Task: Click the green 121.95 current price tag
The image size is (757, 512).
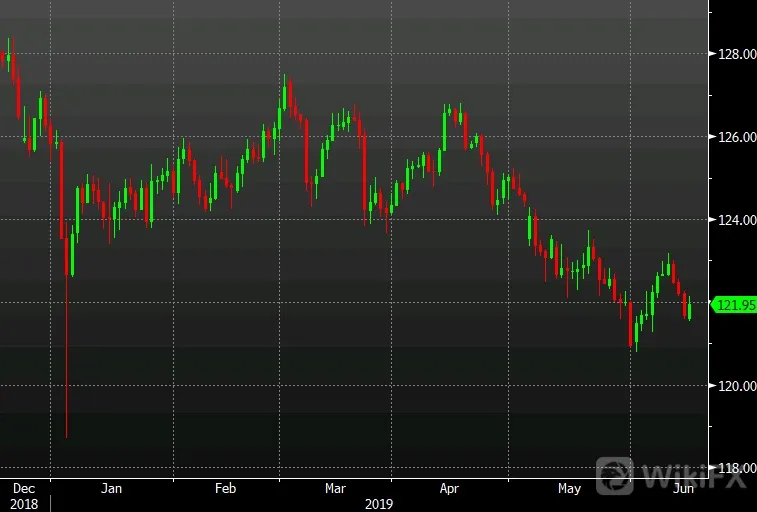Action: tap(734, 305)
